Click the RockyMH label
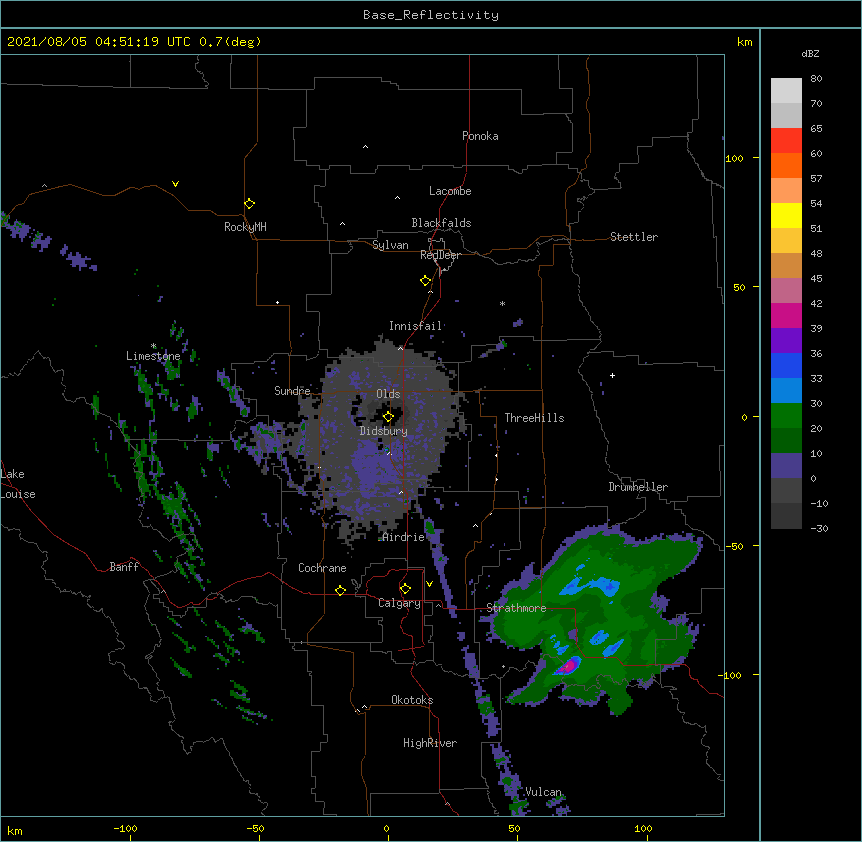This screenshot has height=842, width=862. (x=245, y=226)
